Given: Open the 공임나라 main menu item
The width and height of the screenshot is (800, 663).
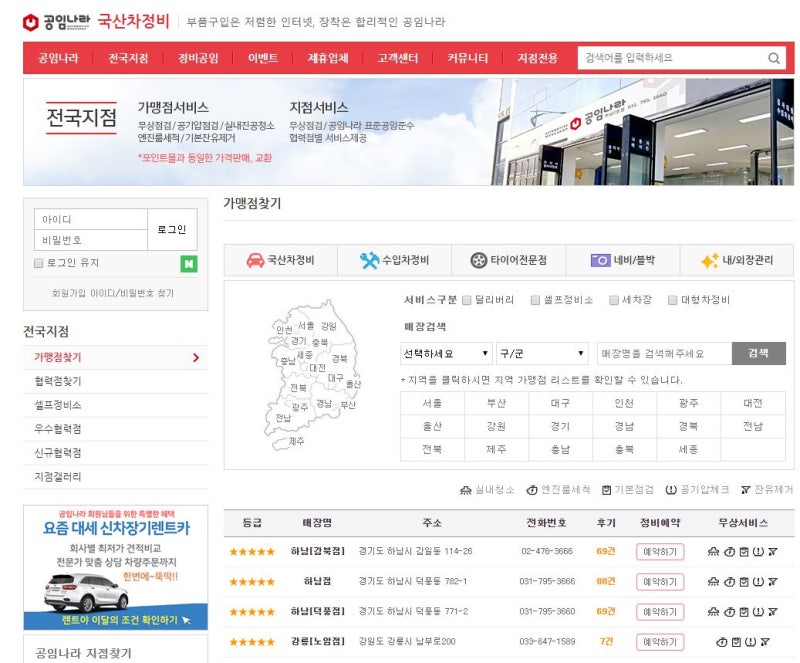Looking at the screenshot, I should coord(58,58).
